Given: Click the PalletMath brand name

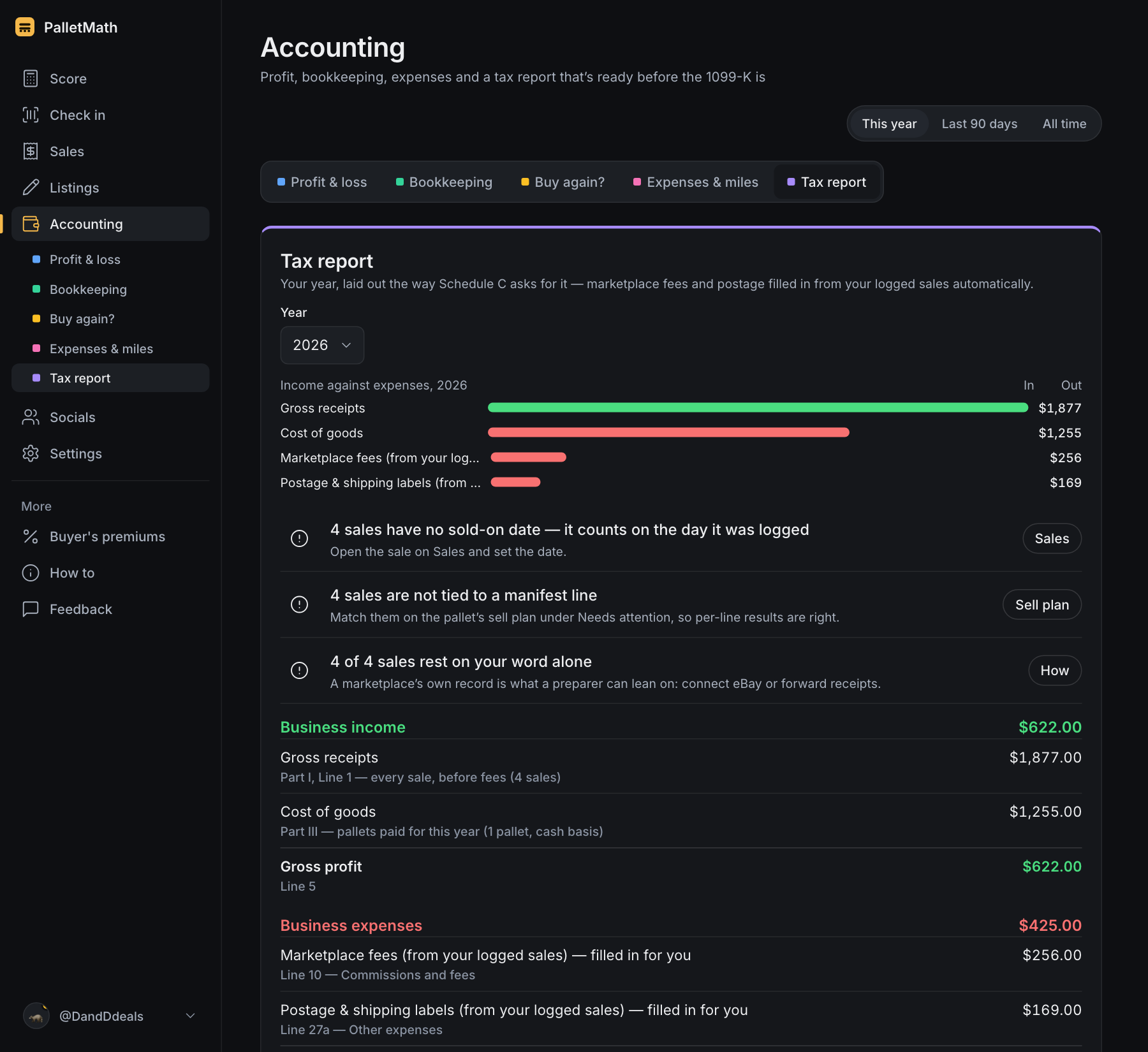Looking at the screenshot, I should (80, 27).
